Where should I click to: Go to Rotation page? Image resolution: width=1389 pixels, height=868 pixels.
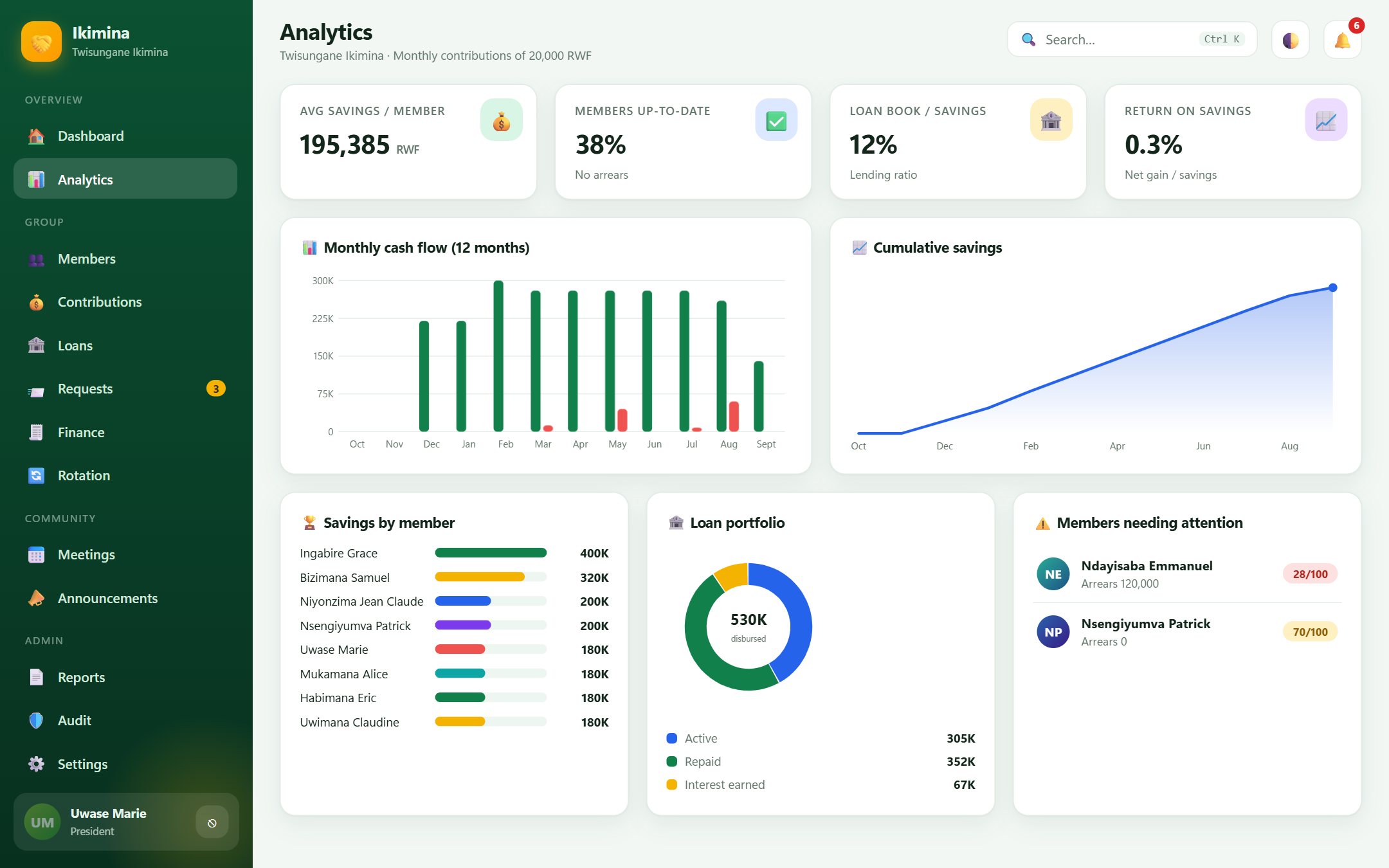tap(125, 475)
